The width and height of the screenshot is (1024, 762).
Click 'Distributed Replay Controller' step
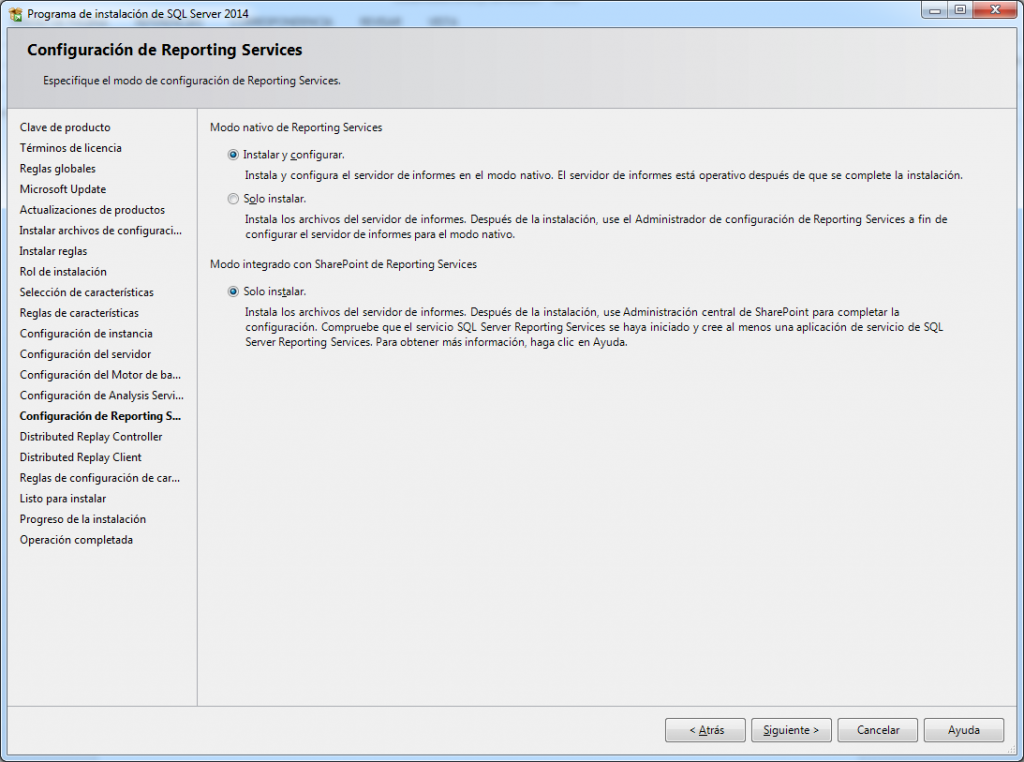pyautogui.click(x=91, y=436)
